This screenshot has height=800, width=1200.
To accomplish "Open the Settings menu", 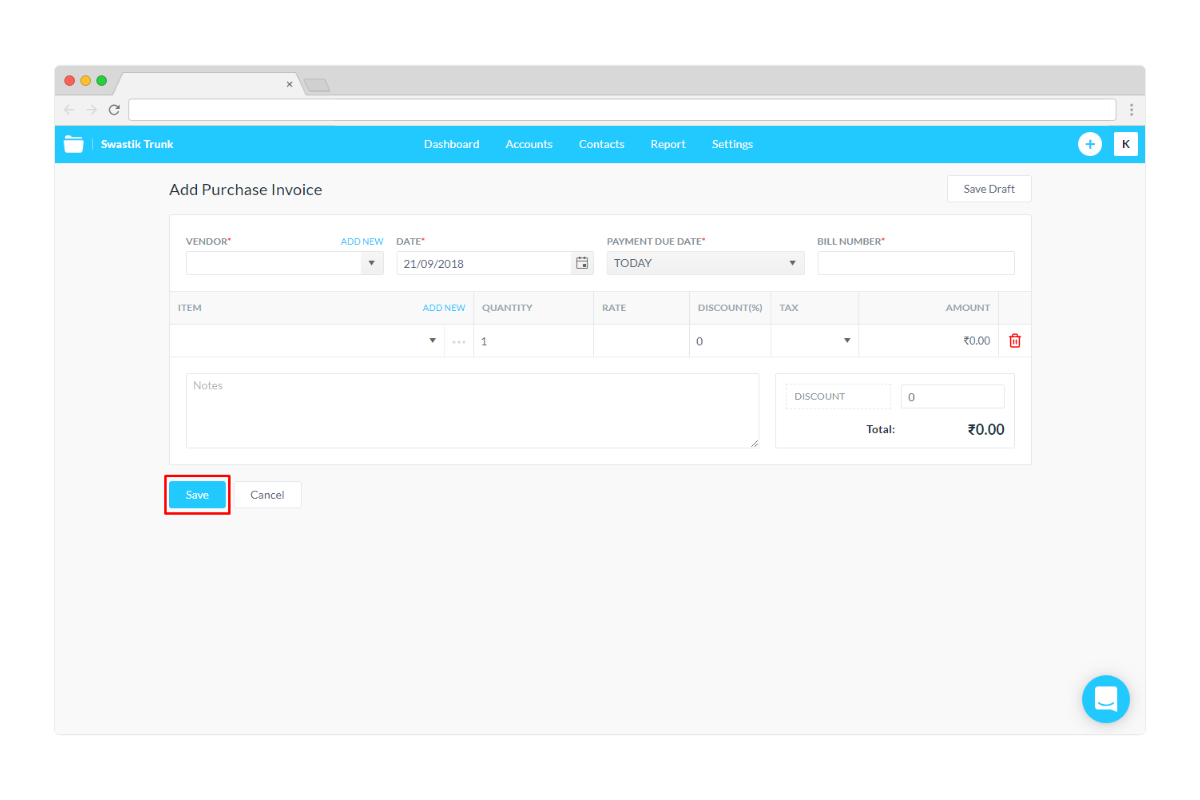I will click(732, 144).
